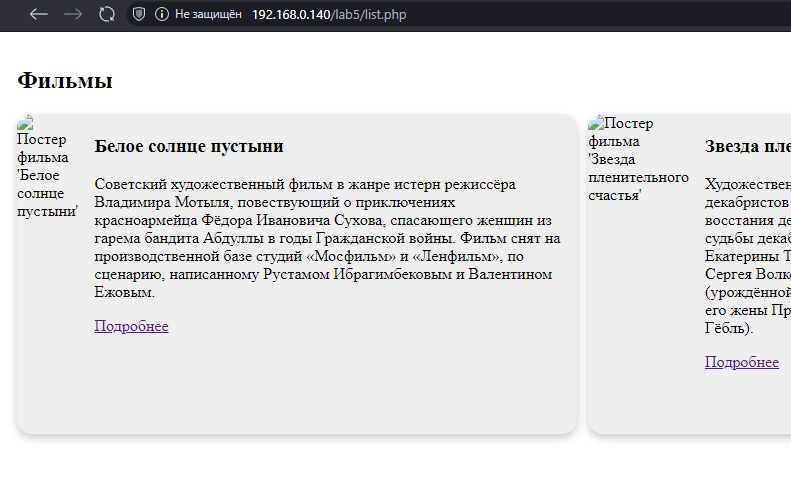791x477 pixels.
Task: Click the 'Не защищён' security label
Action: coord(208,15)
